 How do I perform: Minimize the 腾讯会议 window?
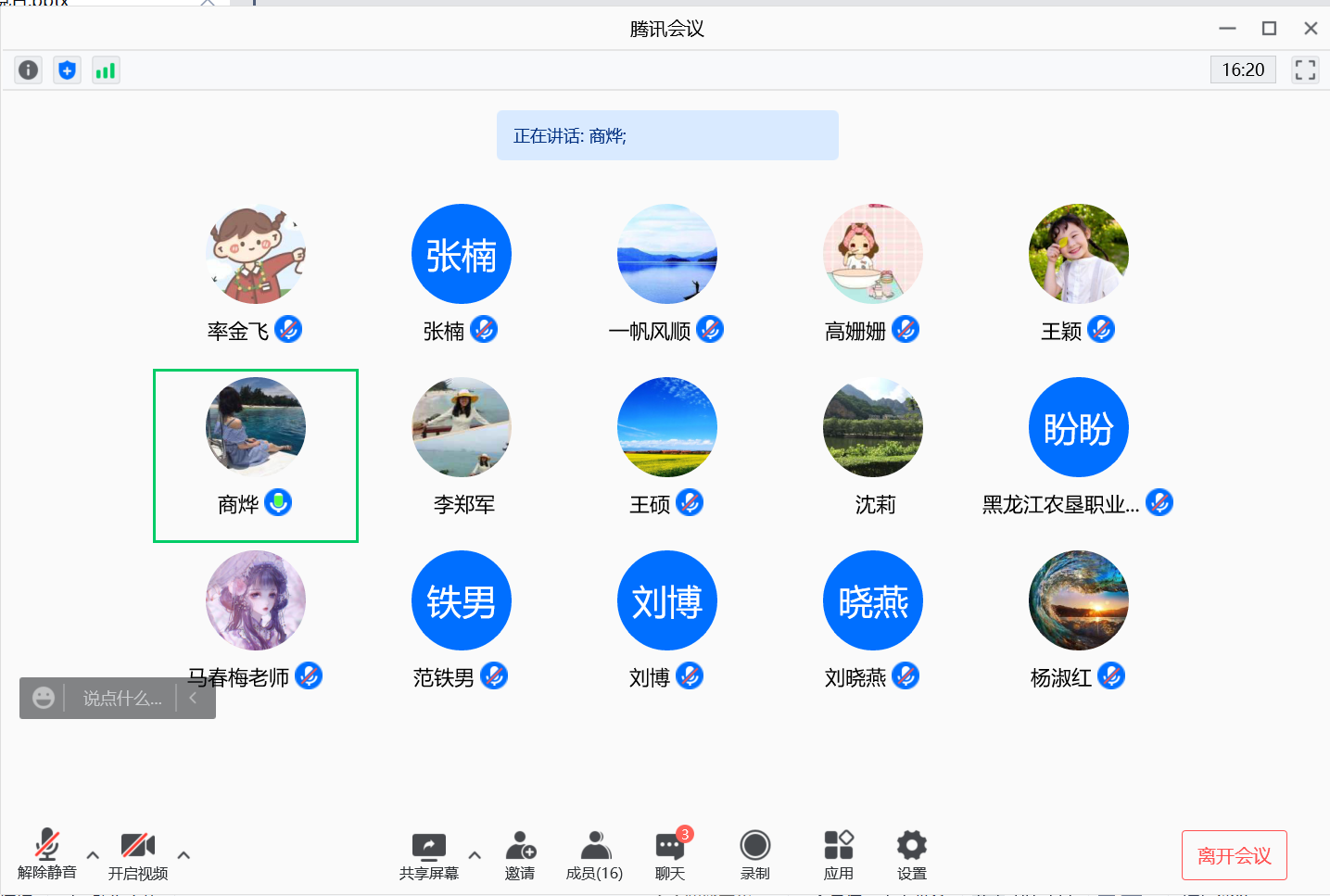pyautogui.click(x=1227, y=28)
